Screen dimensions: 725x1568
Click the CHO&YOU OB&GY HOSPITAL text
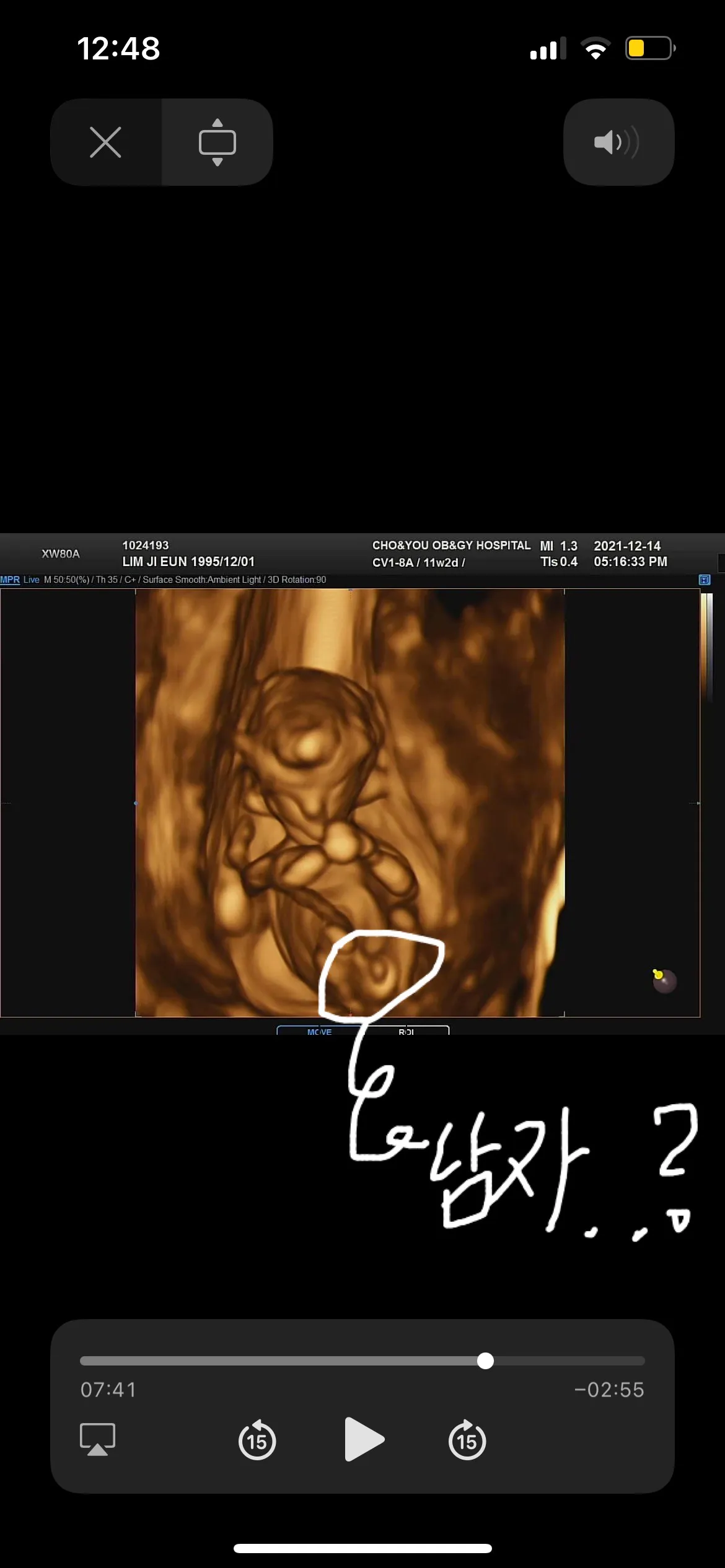(451, 546)
